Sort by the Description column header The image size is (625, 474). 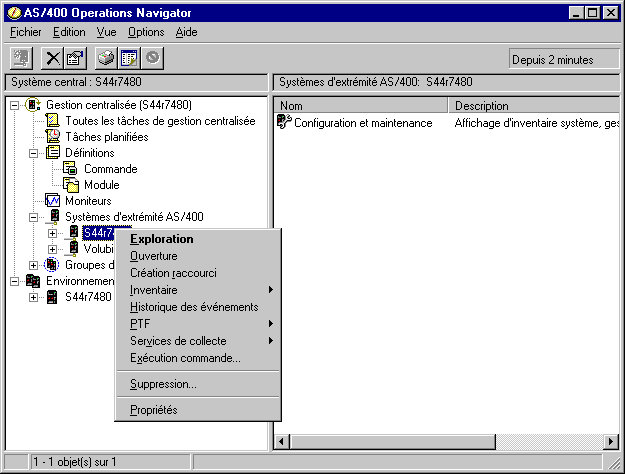coord(534,106)
